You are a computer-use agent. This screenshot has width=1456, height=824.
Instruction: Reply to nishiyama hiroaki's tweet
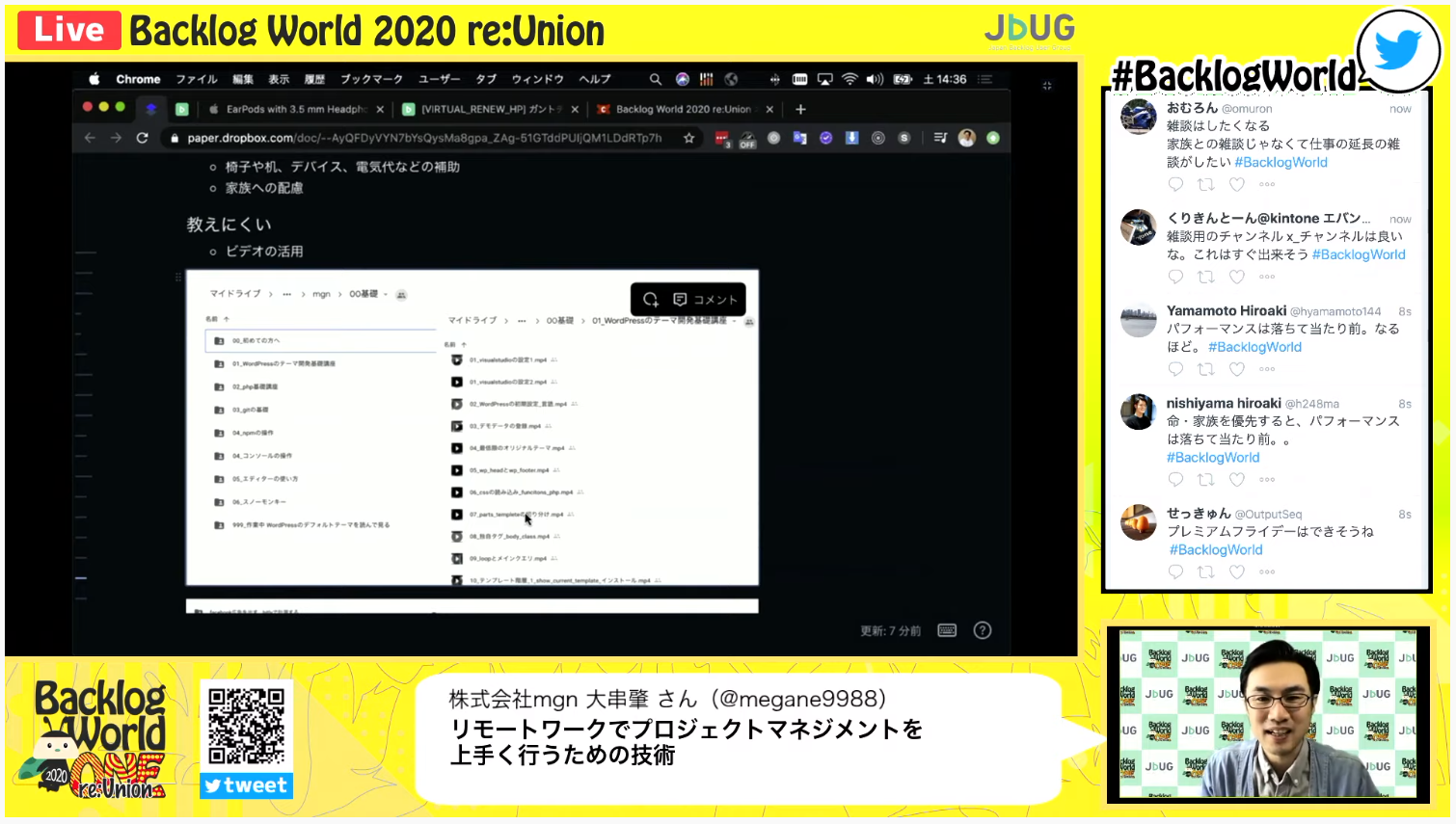pyautogui.click(x=1175, y=480)
